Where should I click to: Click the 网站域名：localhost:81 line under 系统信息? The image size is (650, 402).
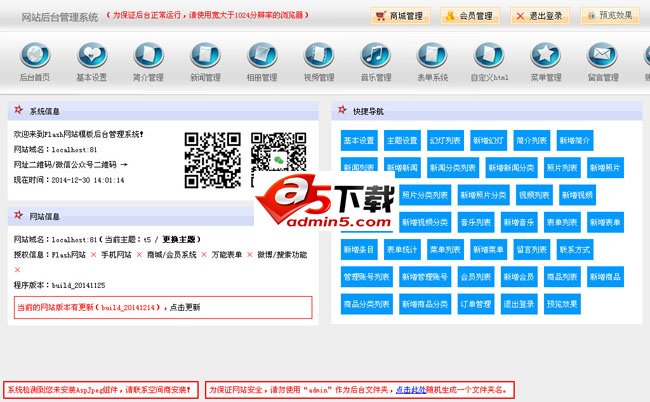[x=56, y=150]
